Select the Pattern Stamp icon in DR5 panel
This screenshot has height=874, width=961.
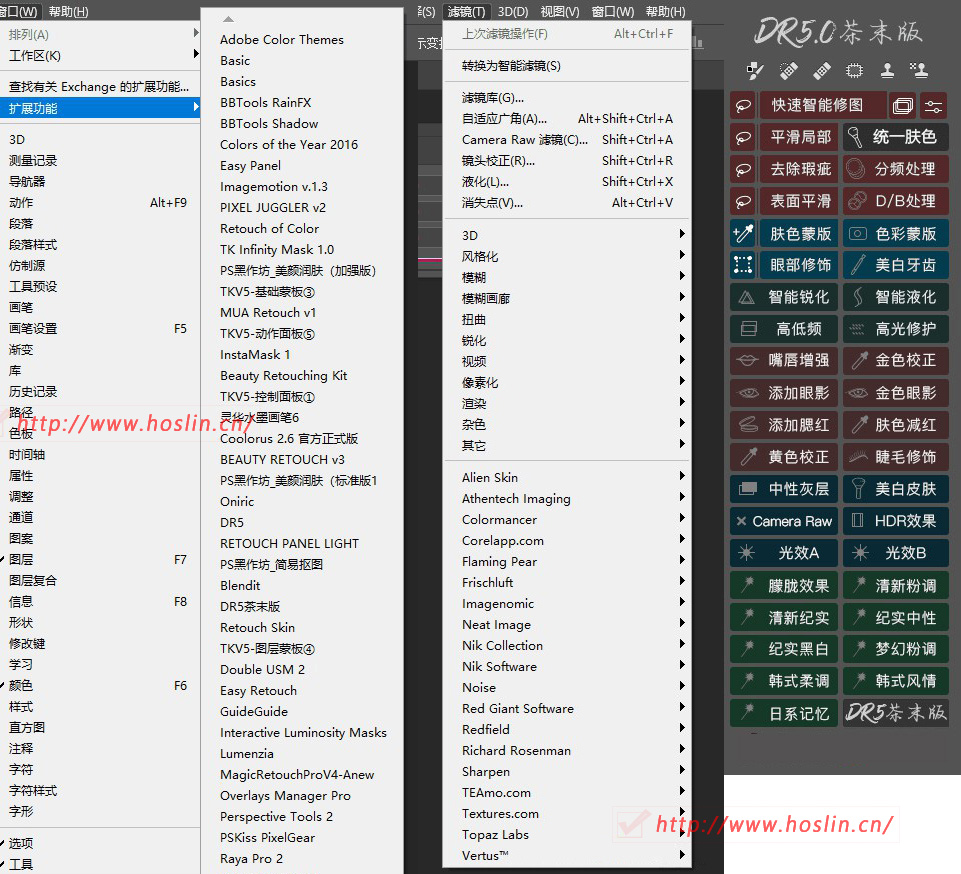[x=919, y=71]
